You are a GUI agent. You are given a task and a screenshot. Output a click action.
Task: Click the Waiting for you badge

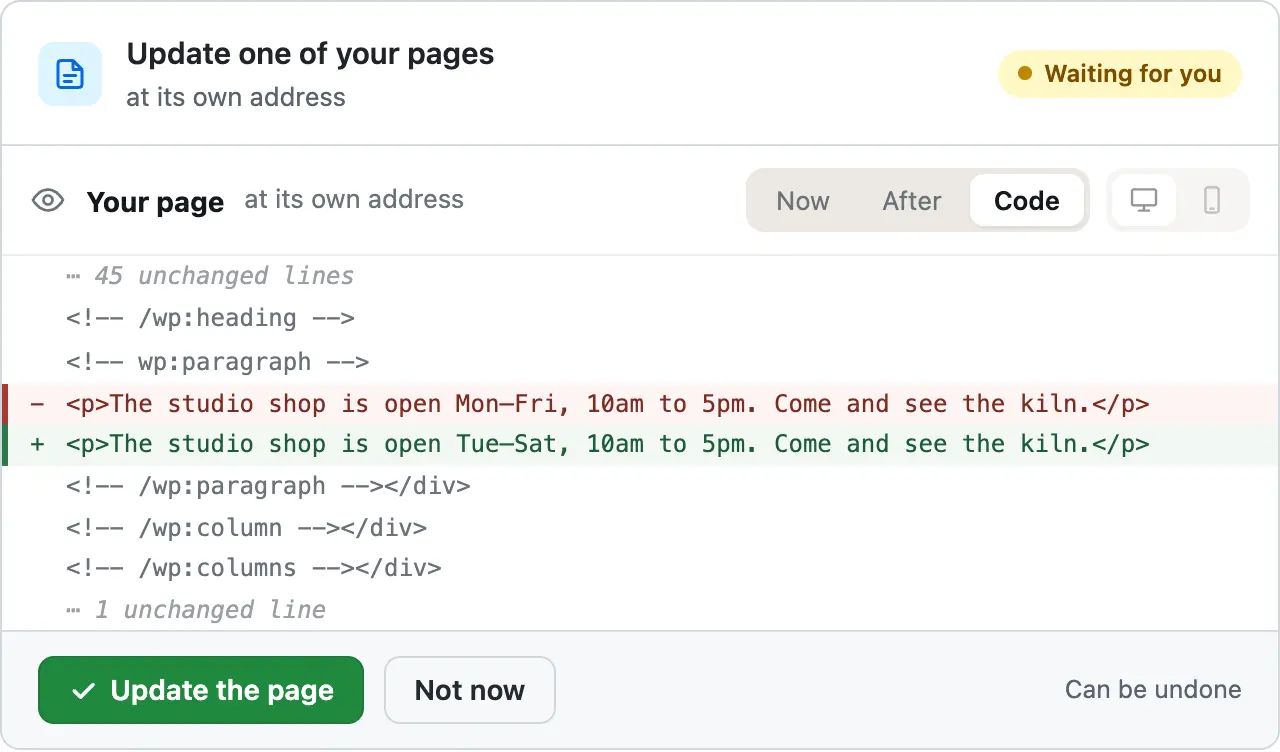[1120, 74]
